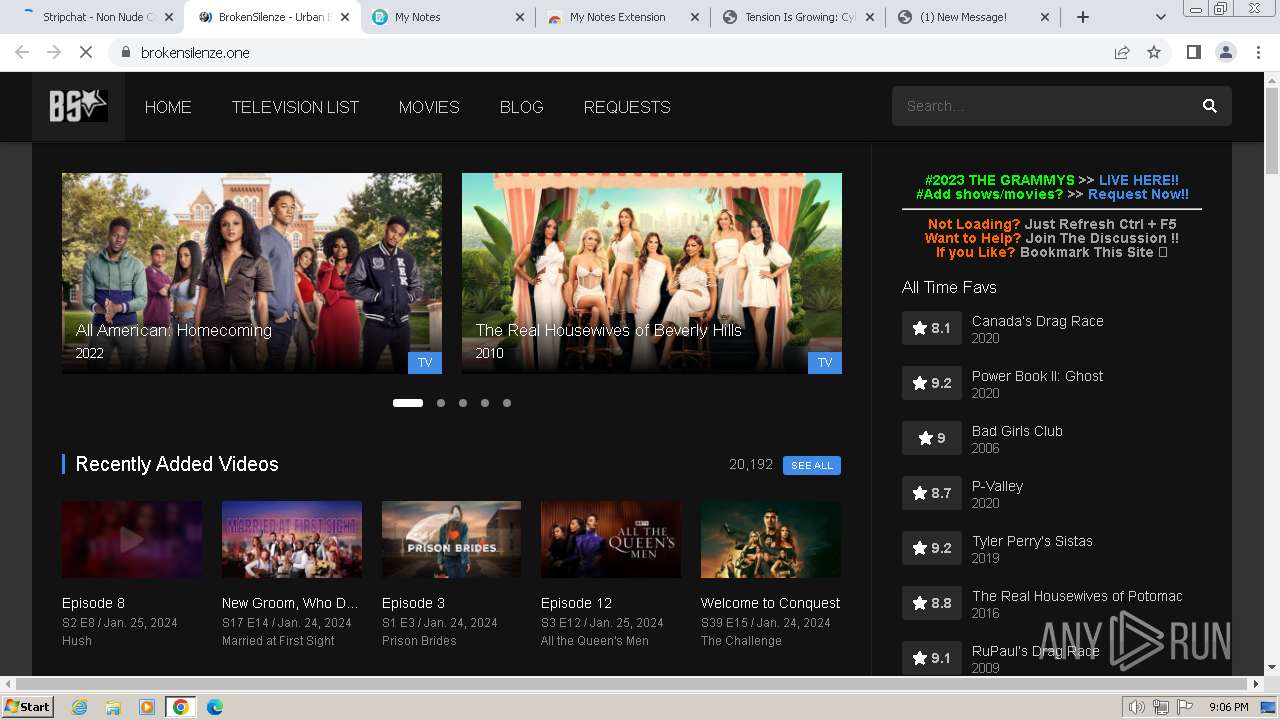This screenshot has width=1280, height=720.
Task: Close the Stripchat tab
Action: [168, 17]
